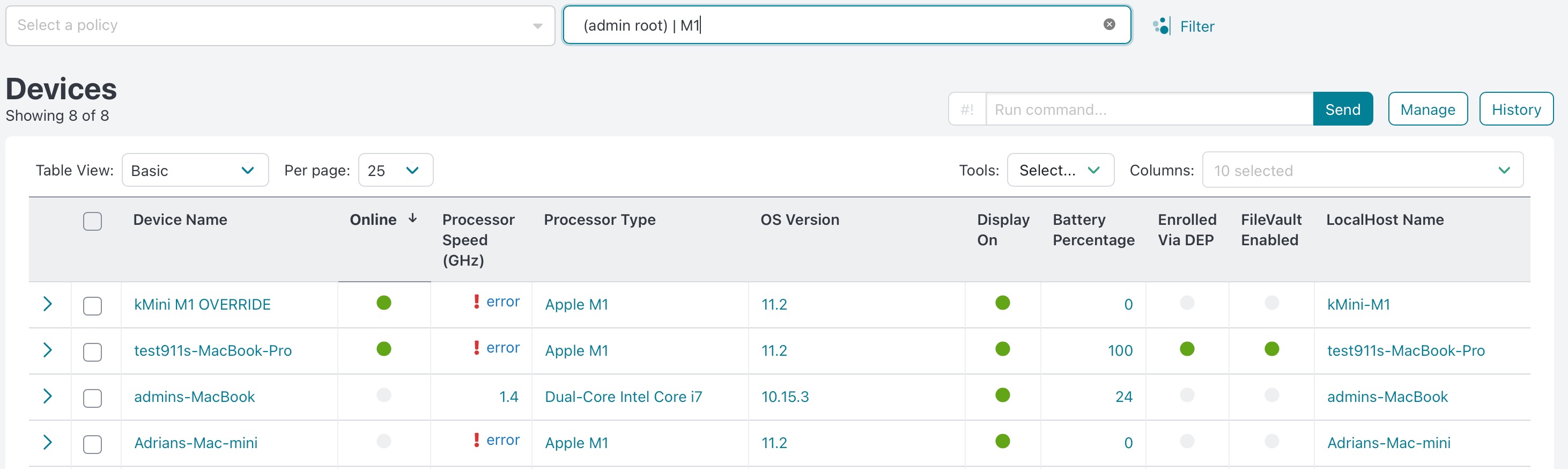This screenshot has height=469, width=1568.
Task: Click the Online sort arrow in header
Action: click(x=413, y=218)
